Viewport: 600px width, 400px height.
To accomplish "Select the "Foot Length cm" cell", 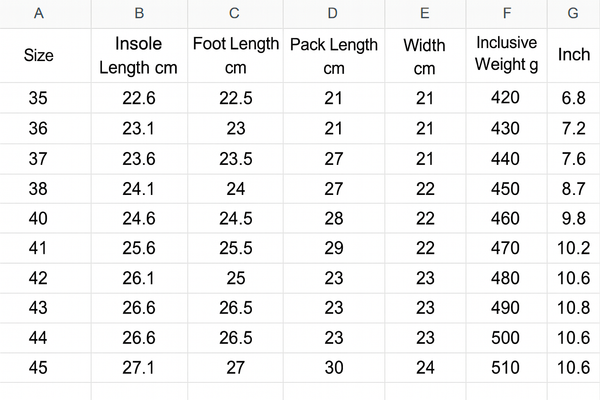I will [x=235, y=56].
